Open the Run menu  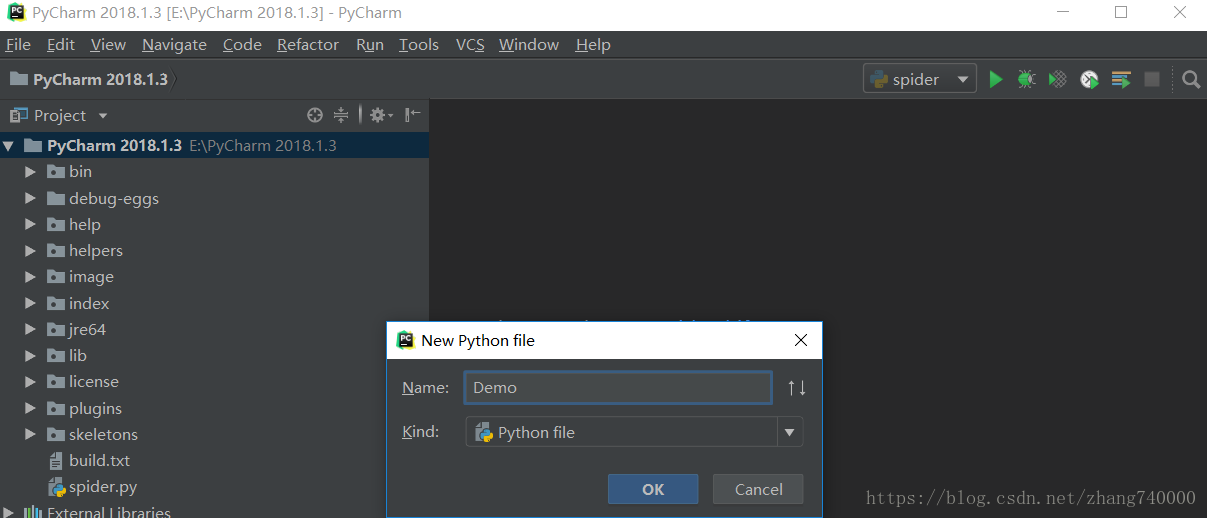point(370,45)
